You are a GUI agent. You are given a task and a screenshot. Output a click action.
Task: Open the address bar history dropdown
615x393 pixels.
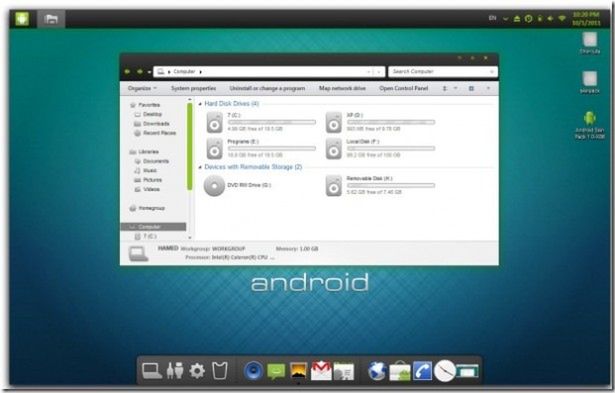tap(379, 72)
